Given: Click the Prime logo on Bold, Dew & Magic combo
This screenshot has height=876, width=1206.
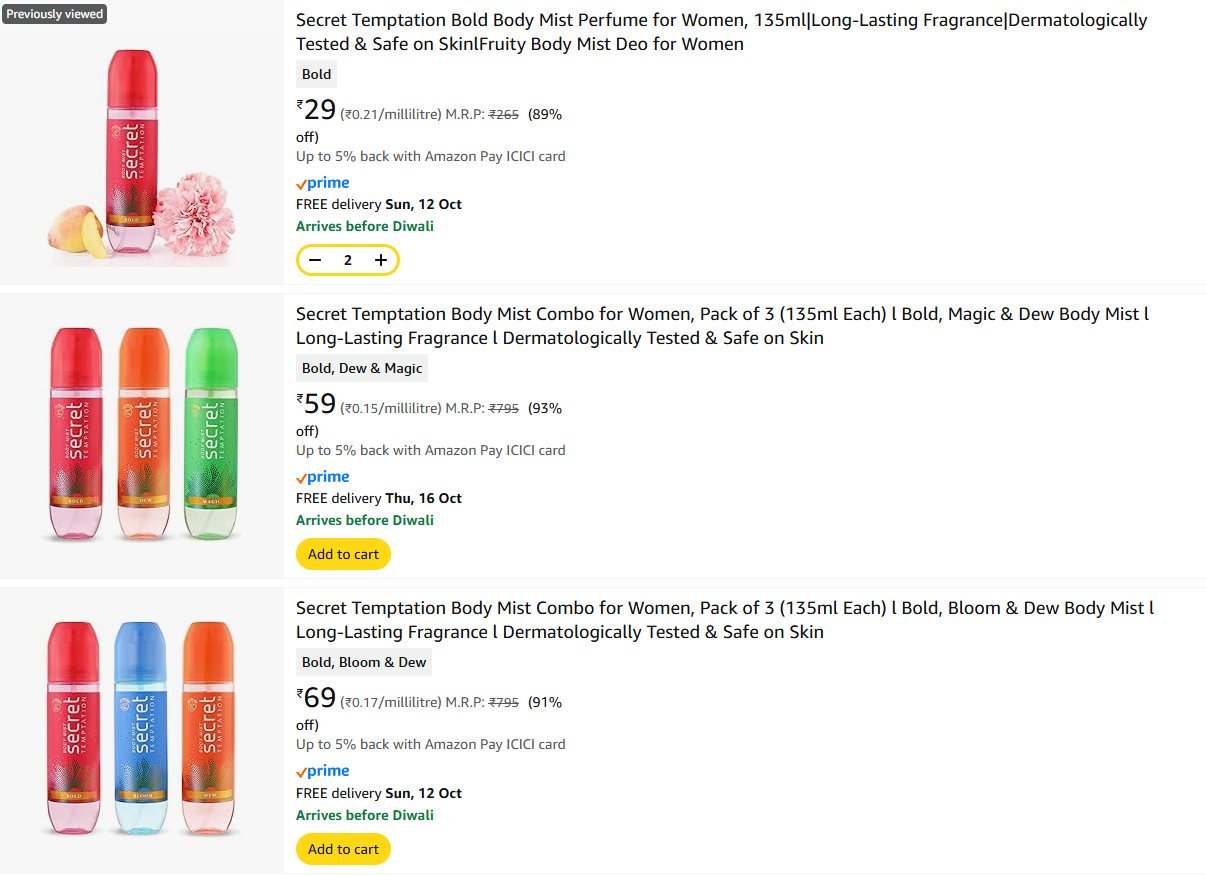Looking at the screenshot, I should point(323,477).
